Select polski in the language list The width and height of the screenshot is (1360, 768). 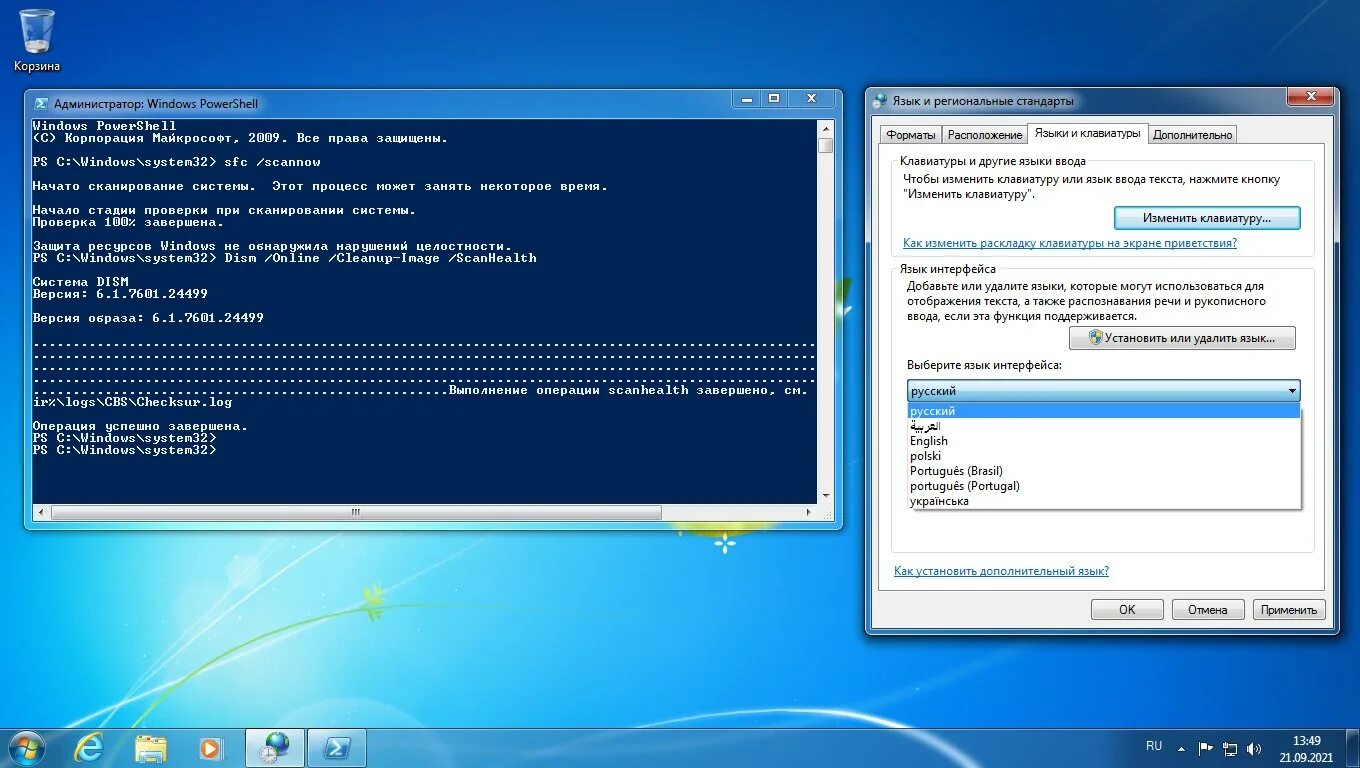pos(1104,456)
